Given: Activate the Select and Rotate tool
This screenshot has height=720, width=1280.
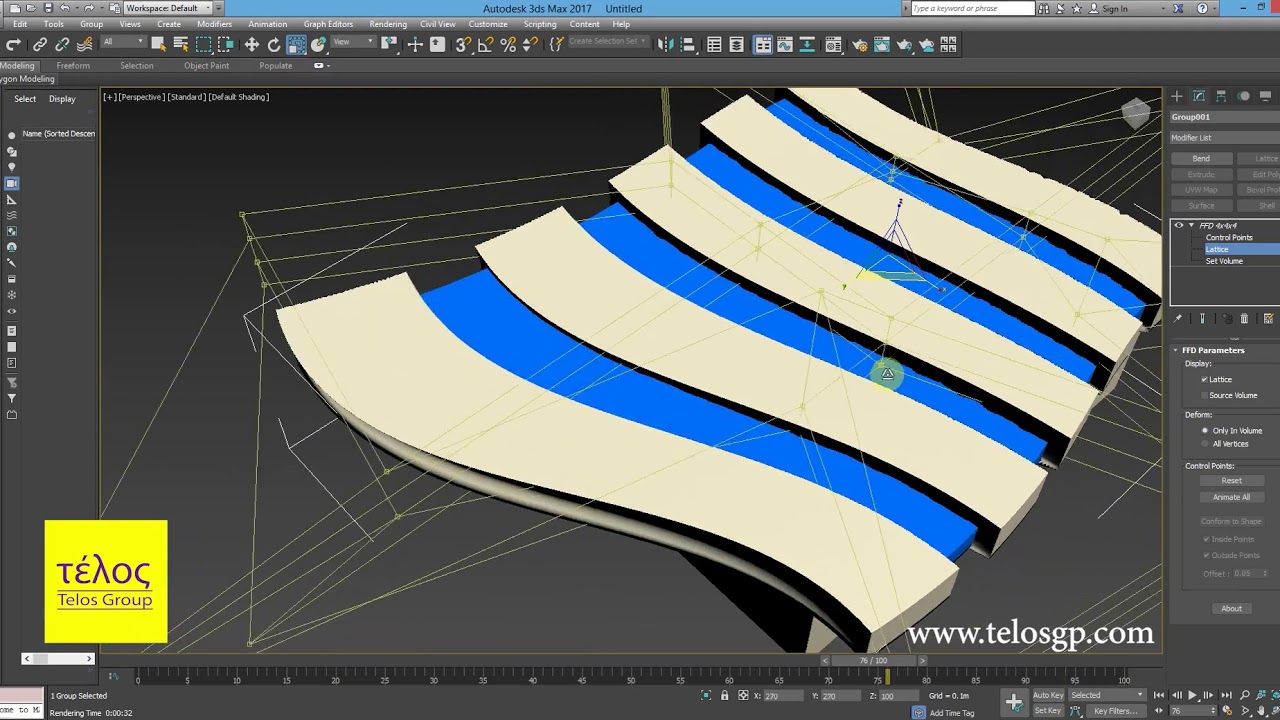Looking at the screenshot, I should [x=274, y=44].
